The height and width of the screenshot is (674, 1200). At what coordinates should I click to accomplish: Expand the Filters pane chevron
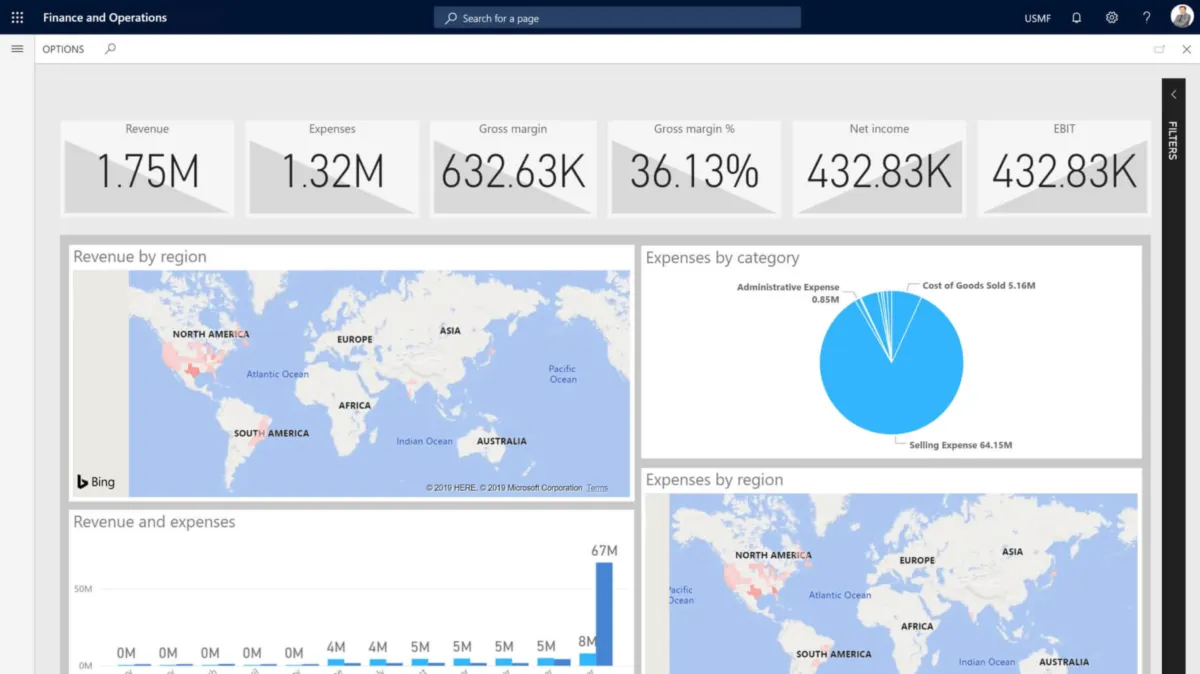1173,95
